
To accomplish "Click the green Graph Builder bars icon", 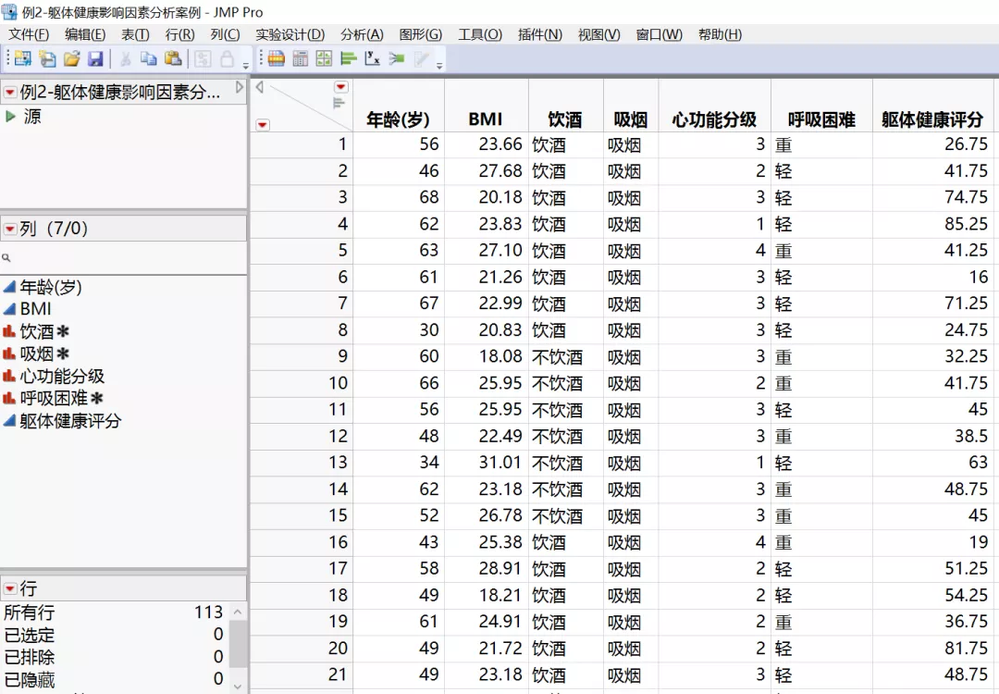I will (350, 60).
